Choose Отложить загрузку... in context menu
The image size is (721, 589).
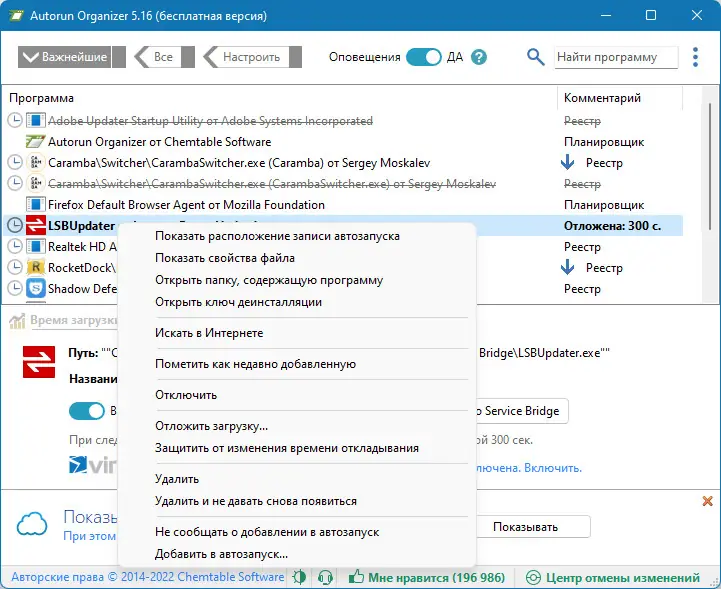297,426
